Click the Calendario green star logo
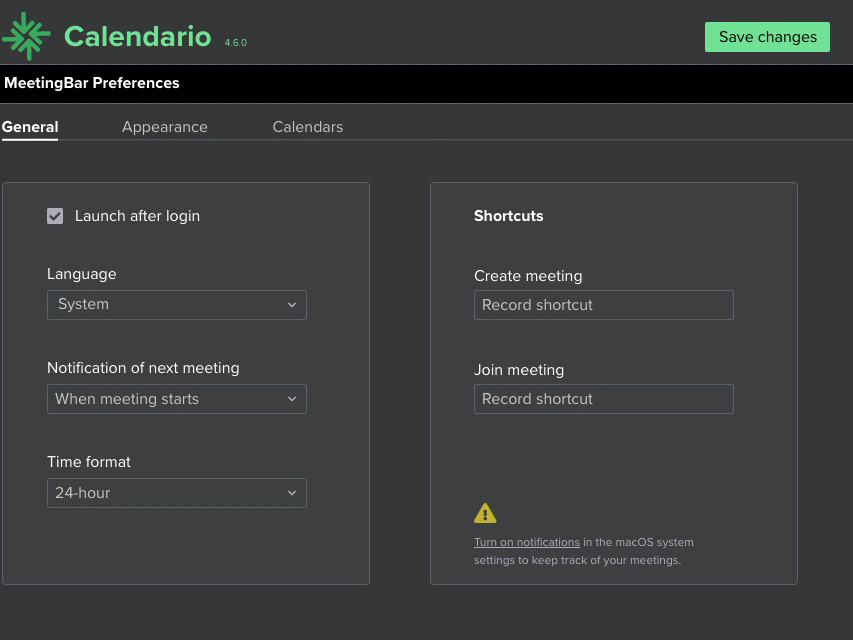Viewport: 853px width, 640px height. [x=26, y=36]
